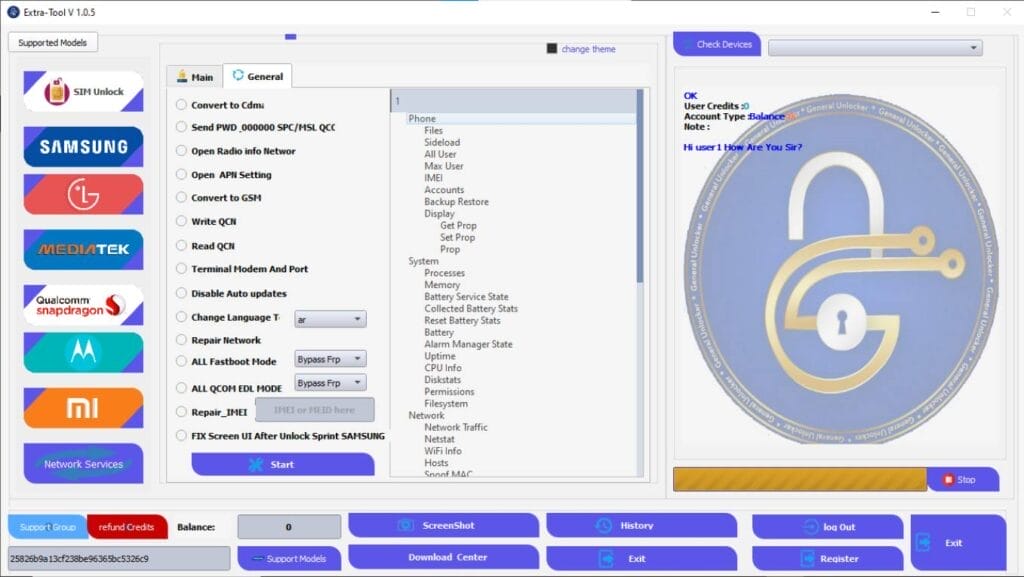
Task: Select the Motorola brand icon
Action: [83, 352]
